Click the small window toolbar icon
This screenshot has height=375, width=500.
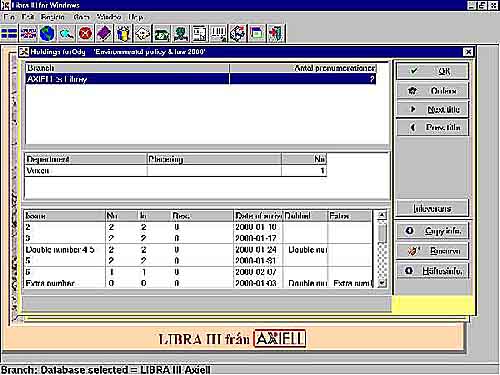(257, 34)
